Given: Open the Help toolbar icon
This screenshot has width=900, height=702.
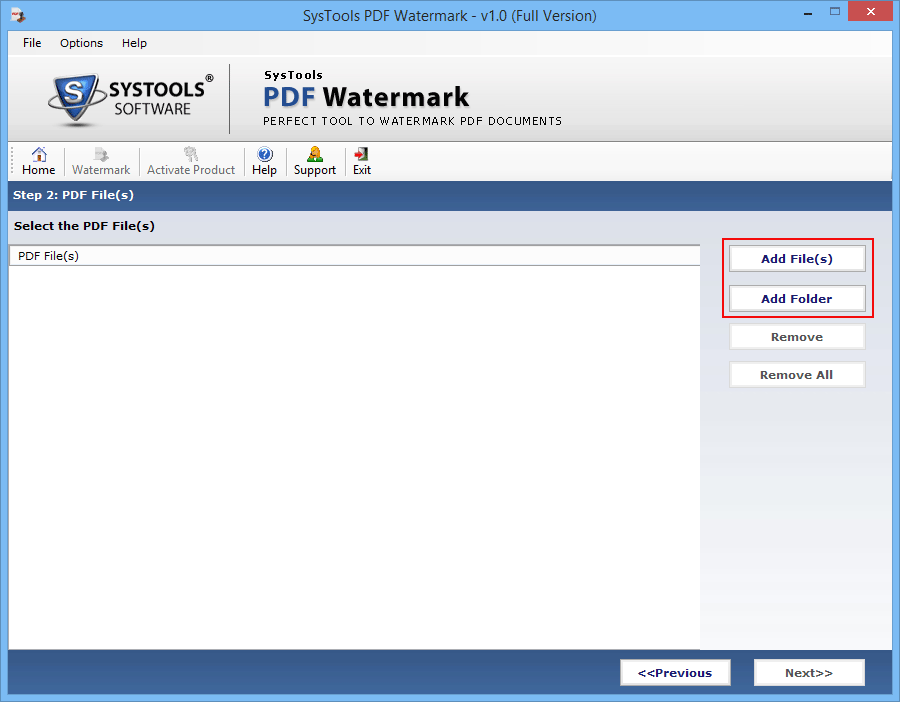Looking at the screenshot, I should click(264, 161).
